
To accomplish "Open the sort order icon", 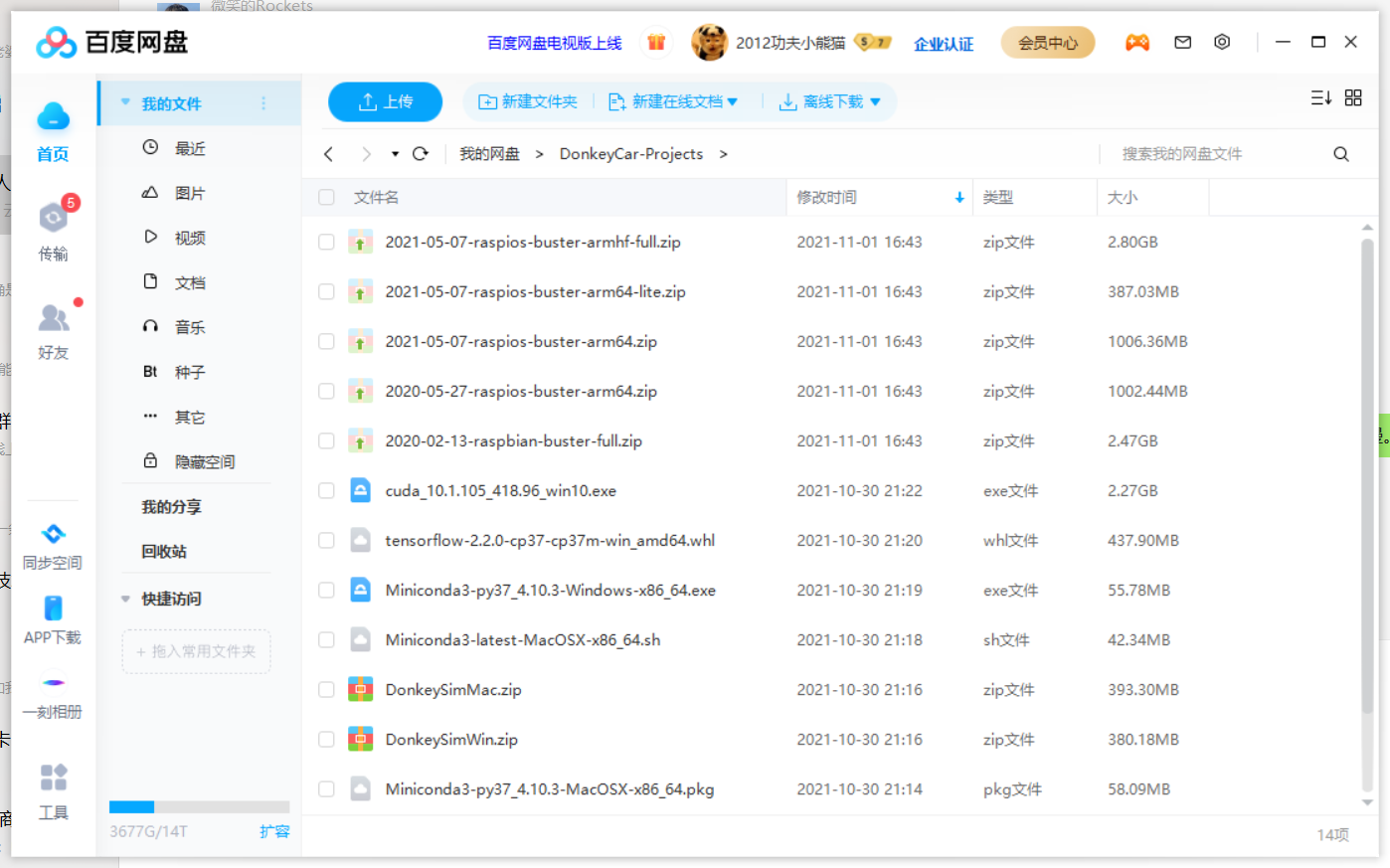I will point(1320,97).
